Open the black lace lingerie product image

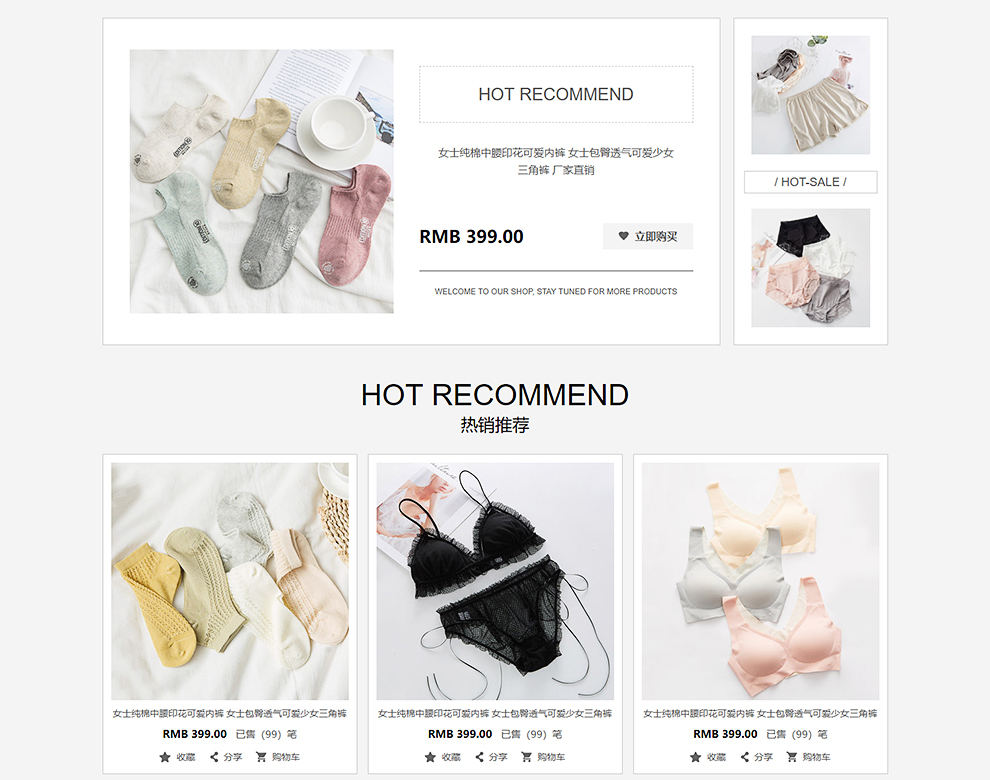pyautogui.click(x=495, y=581)
